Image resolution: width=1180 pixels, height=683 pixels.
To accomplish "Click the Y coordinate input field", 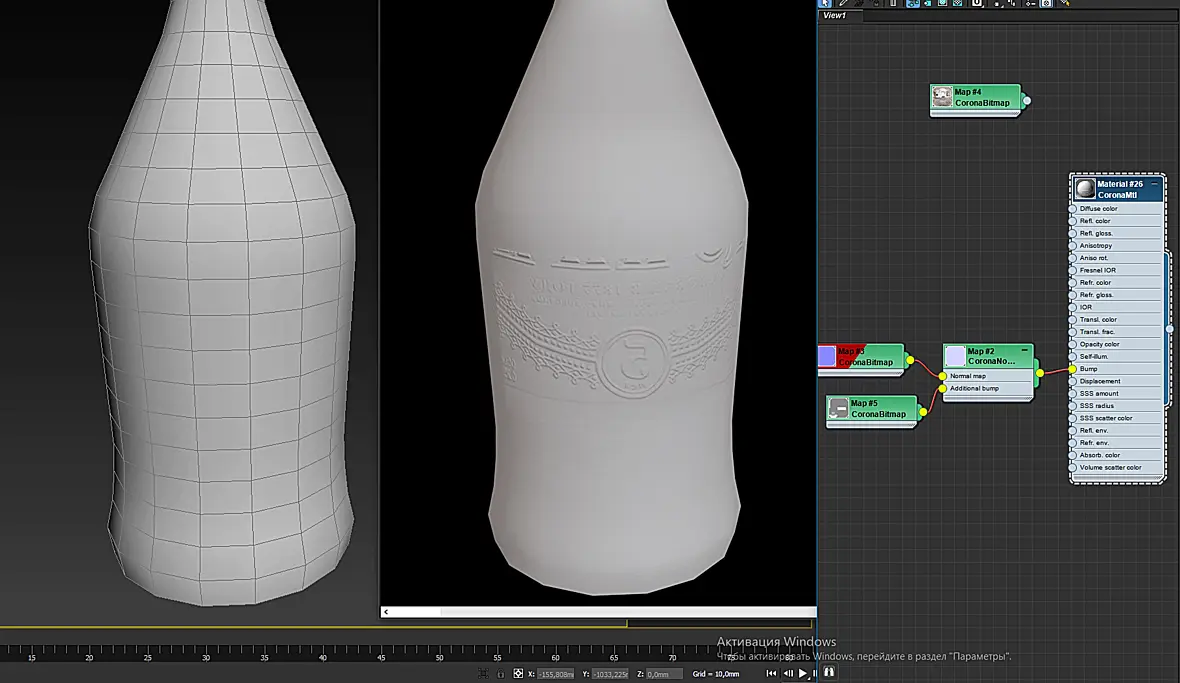I will point(610,674).
